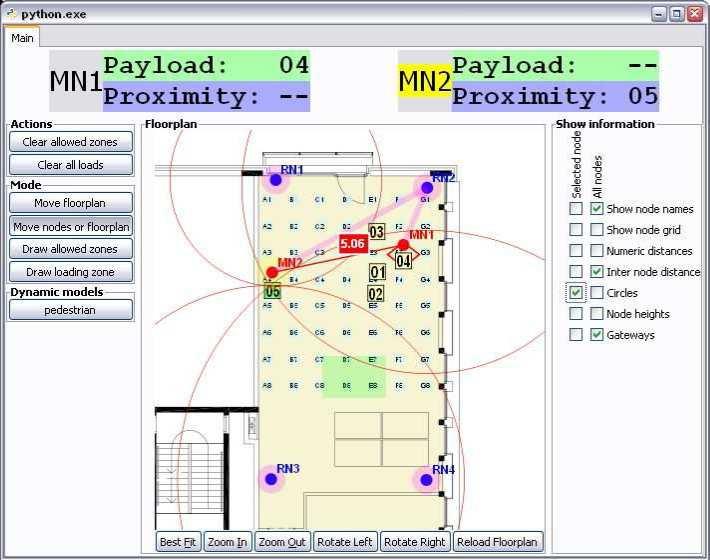Image resolution: width=710 pixels, height=560 pixels.
Task: Click load marker 01 on the floorplan
Action: tap(378, 272)
